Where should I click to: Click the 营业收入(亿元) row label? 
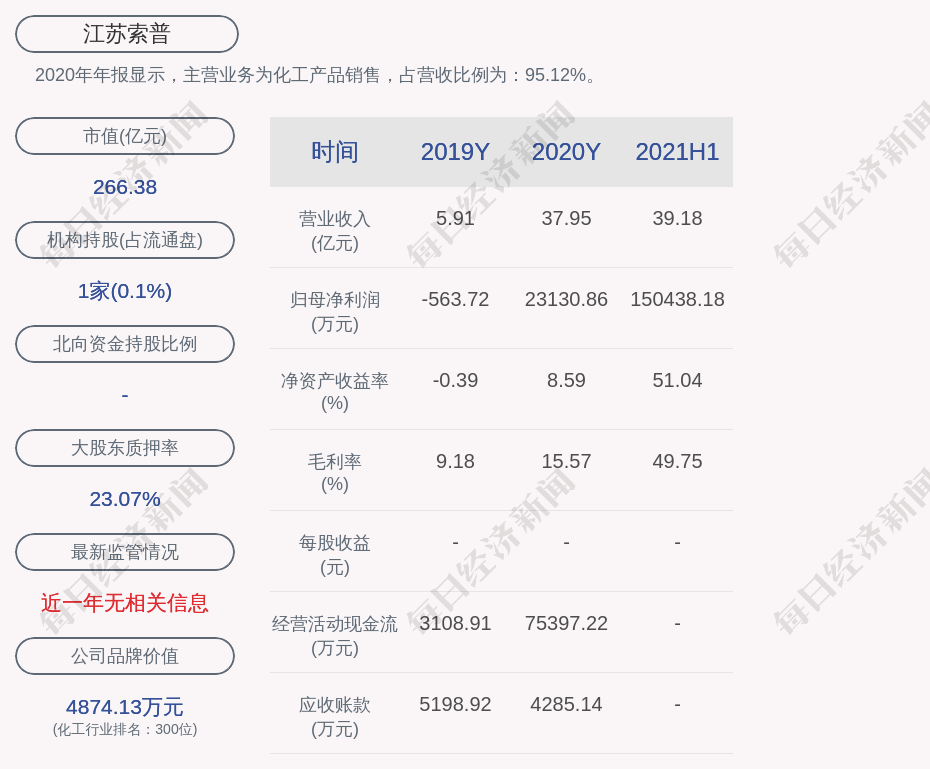click(x=335, y=231)
